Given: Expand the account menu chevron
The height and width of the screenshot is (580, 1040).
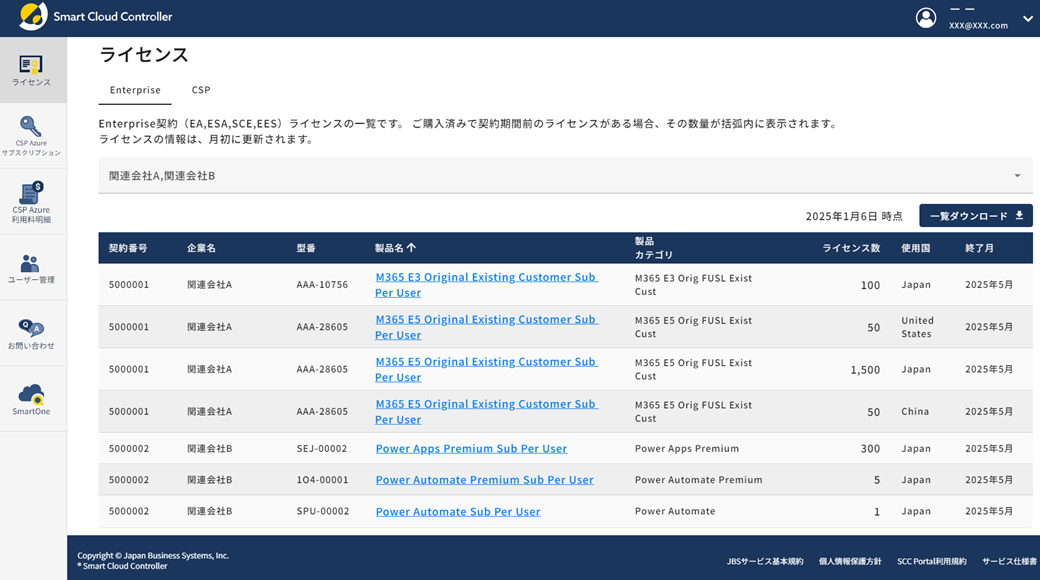Looking at the screenshot, I should point(1027,19).
